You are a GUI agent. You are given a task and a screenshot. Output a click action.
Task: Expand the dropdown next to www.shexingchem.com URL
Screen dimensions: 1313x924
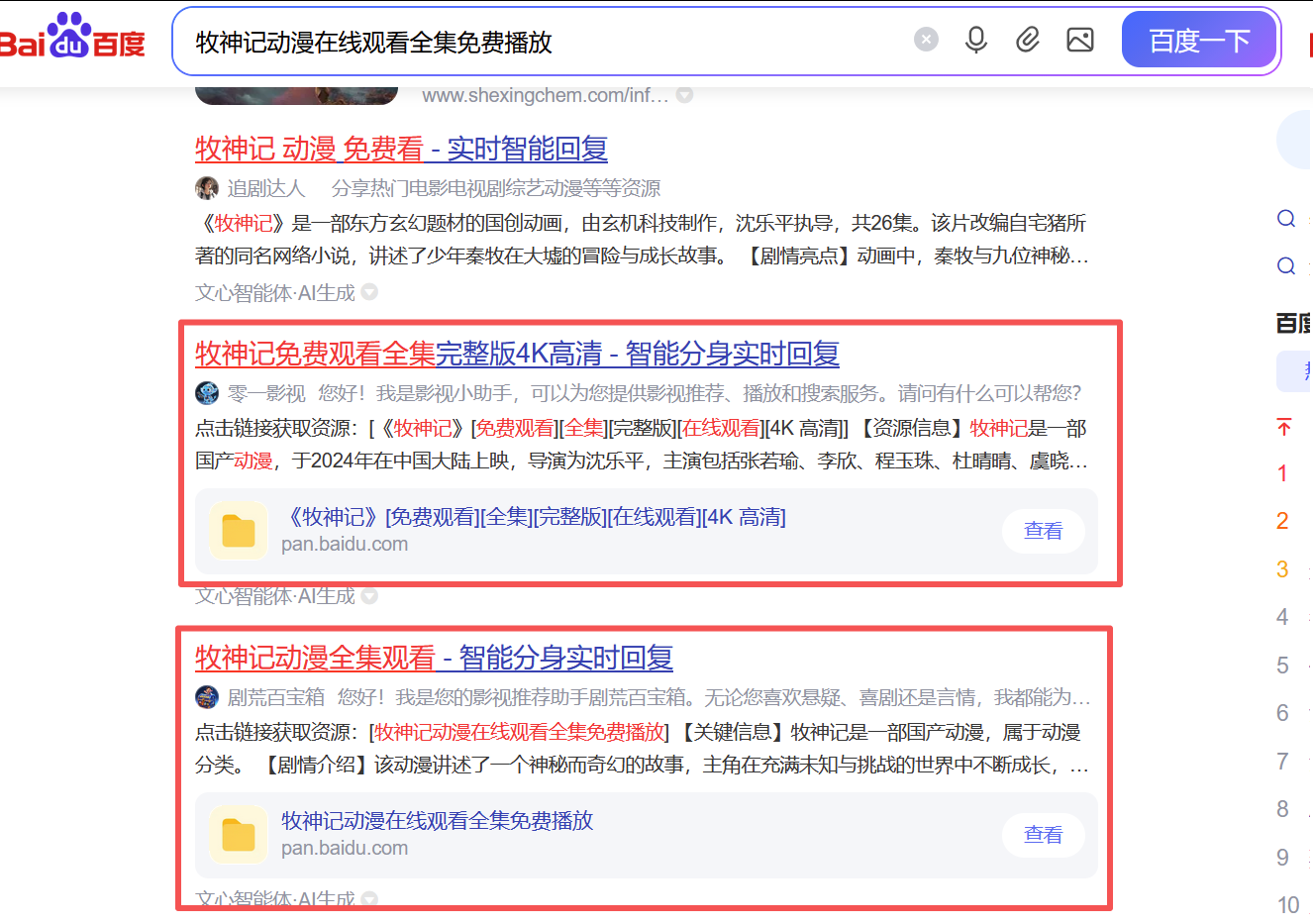coord(684,95)
